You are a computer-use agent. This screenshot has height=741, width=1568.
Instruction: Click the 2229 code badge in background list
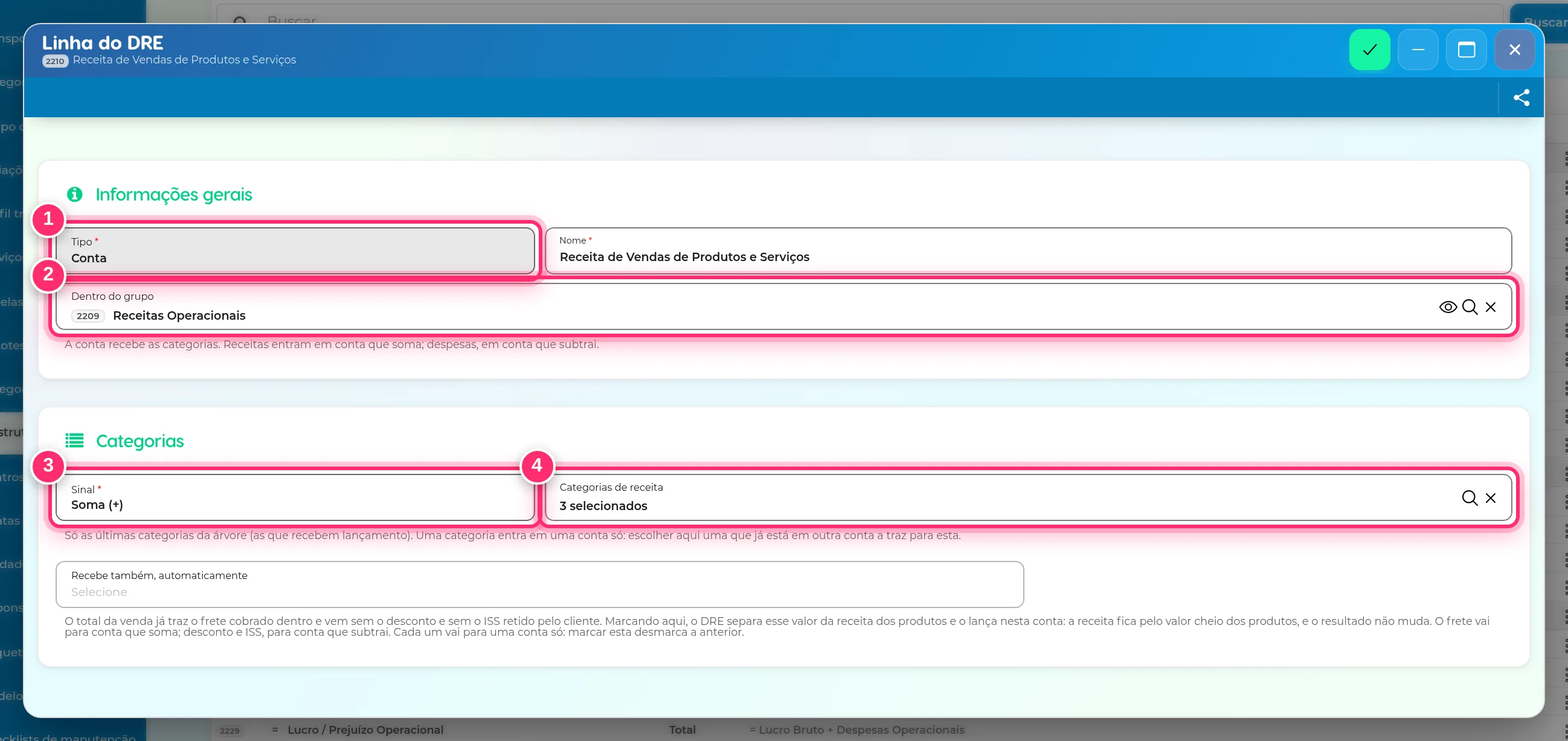click(x=230, y=731)
